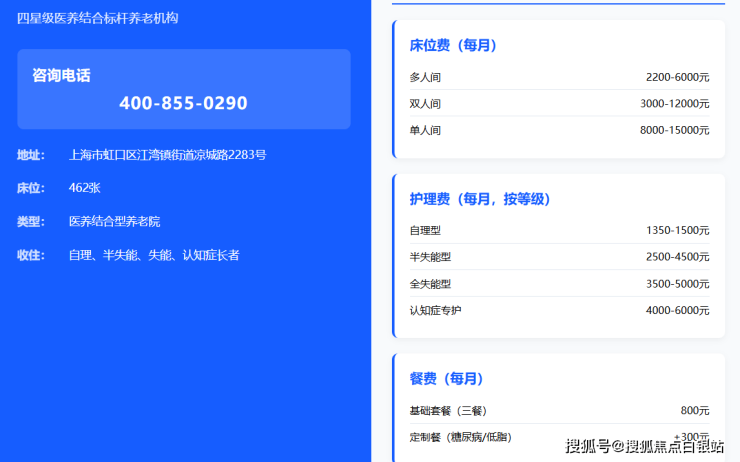Click the 单人间 8000-15000元 row

[559, 130]
